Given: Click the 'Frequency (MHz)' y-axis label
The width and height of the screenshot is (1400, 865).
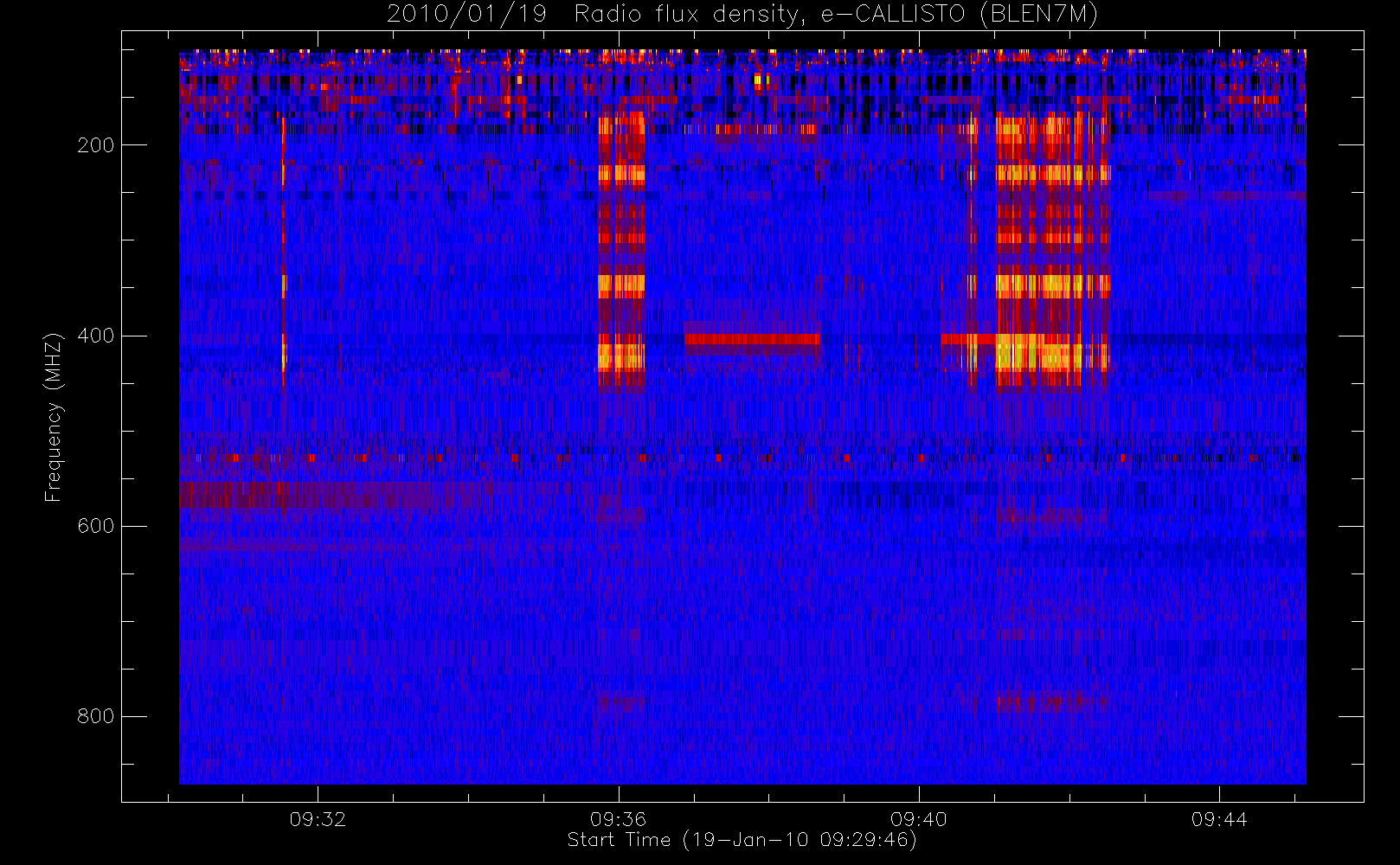Looking at the screenshot, I should coord(54,417).
